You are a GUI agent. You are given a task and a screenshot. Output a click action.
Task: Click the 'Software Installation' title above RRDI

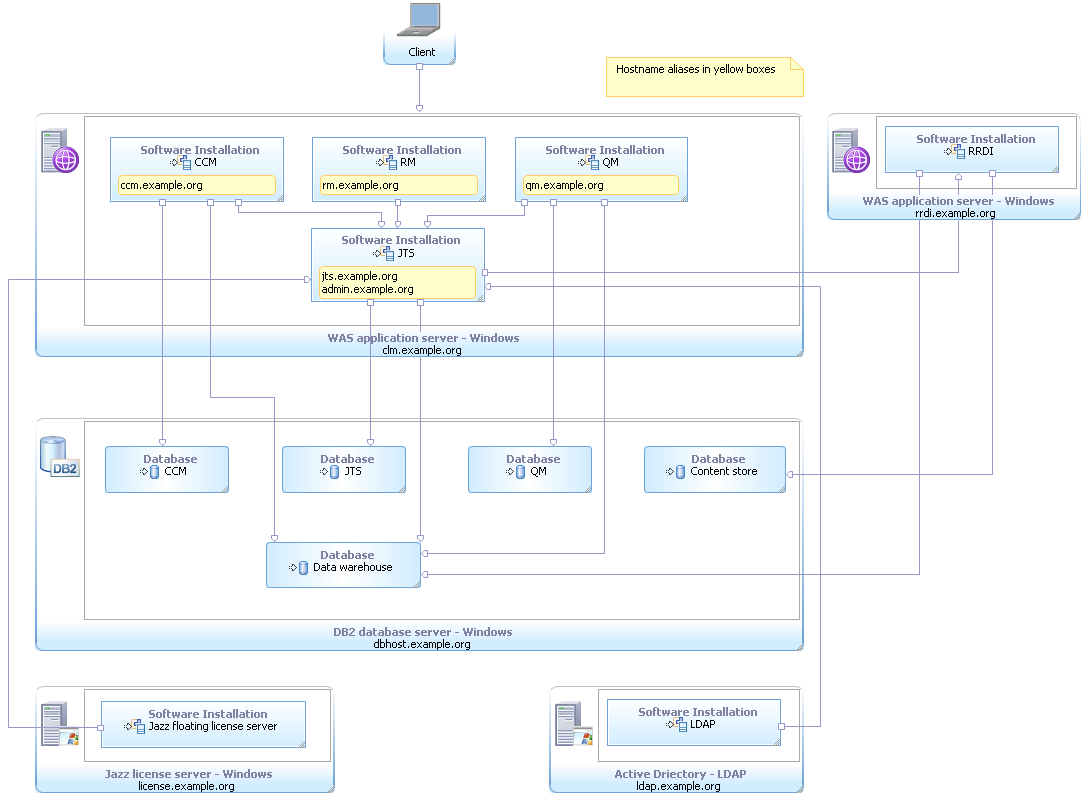coord(975,139)
